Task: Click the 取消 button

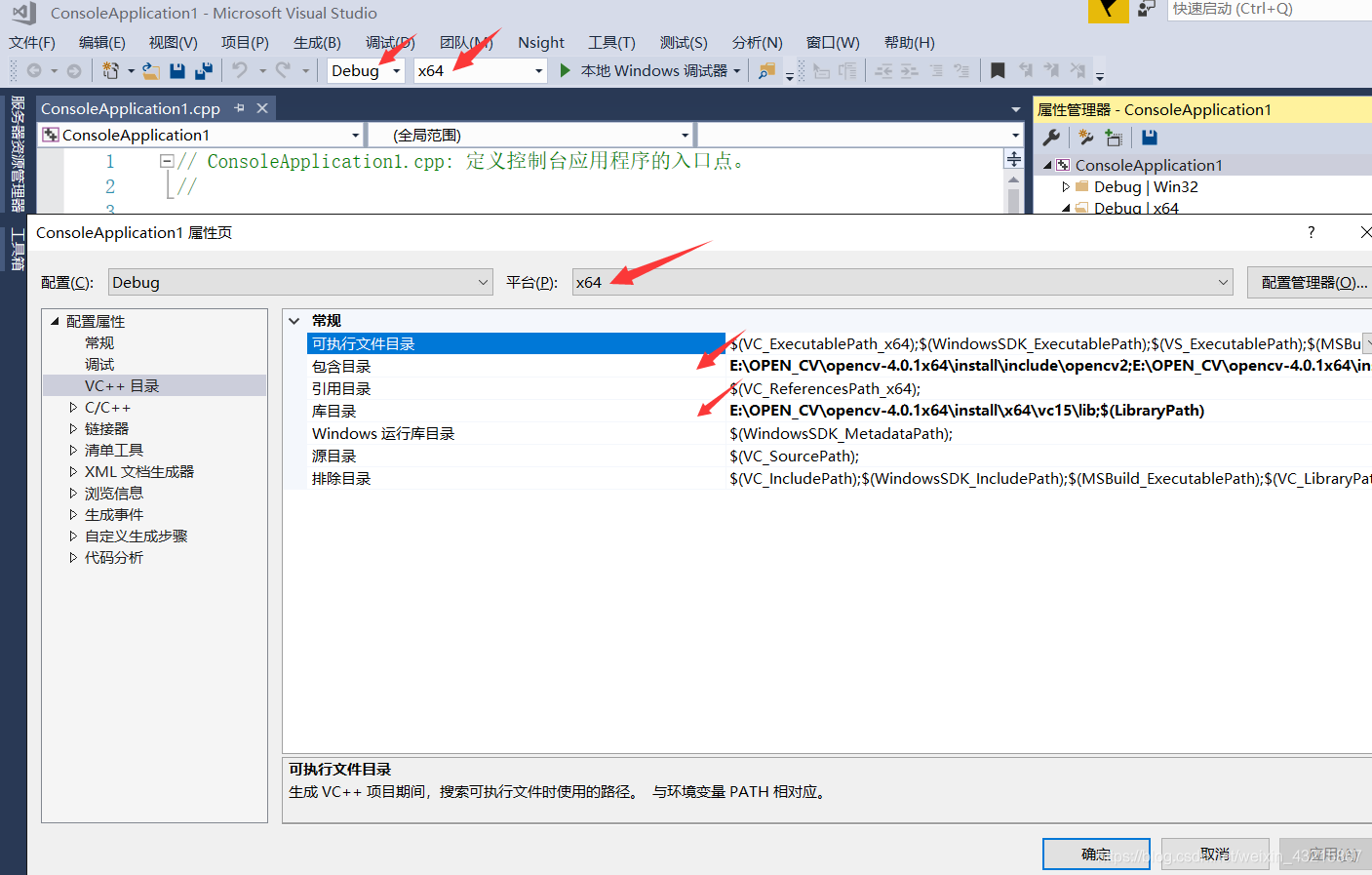Action: [x=1215, y=854]
